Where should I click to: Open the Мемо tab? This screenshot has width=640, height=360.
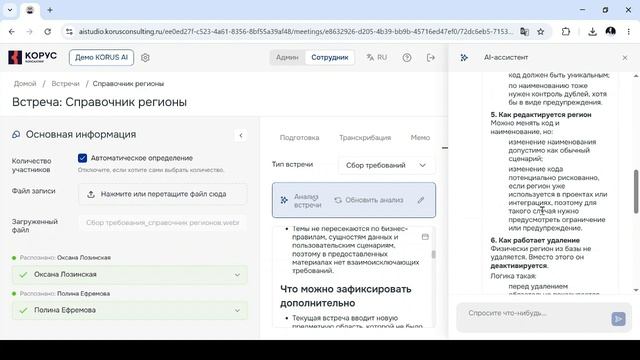click(x=420, y=138)
